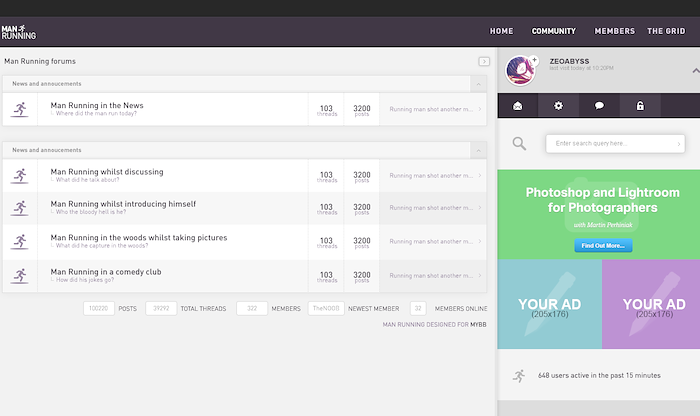Collapse the first News and annoucements category
The height and width of the screenshot is (416, 700).
(478, 84)
